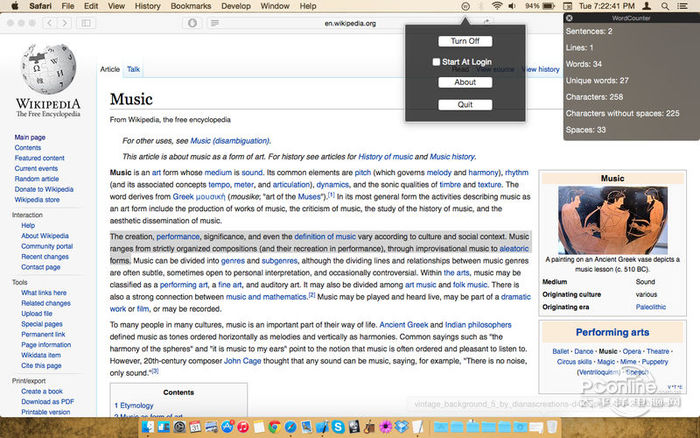The width and height of the screenshot is (700, 438).
Task: Open the Develop menu
Action: click(237, 6)
